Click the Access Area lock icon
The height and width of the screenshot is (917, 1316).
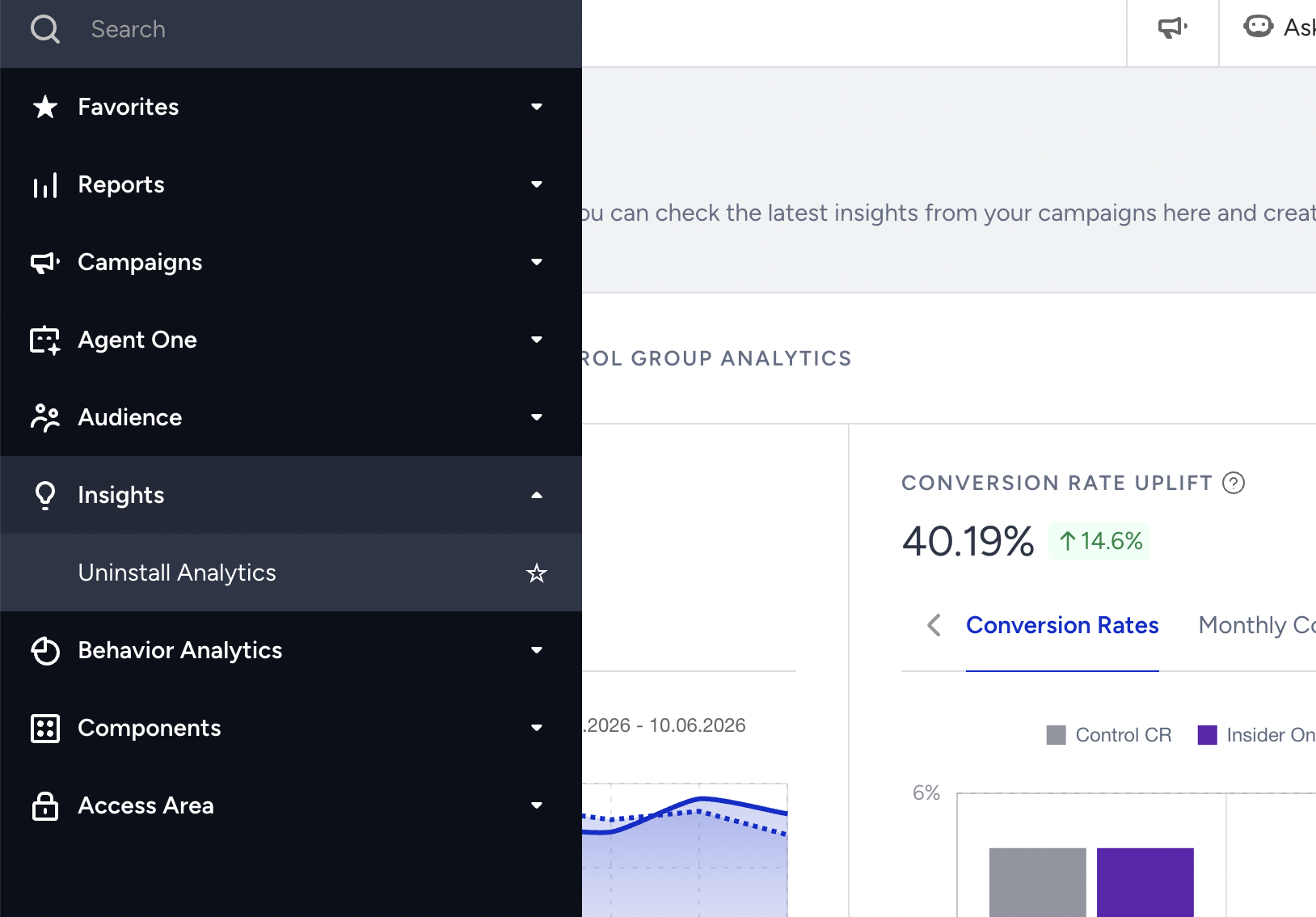click(x=45, y=805)
